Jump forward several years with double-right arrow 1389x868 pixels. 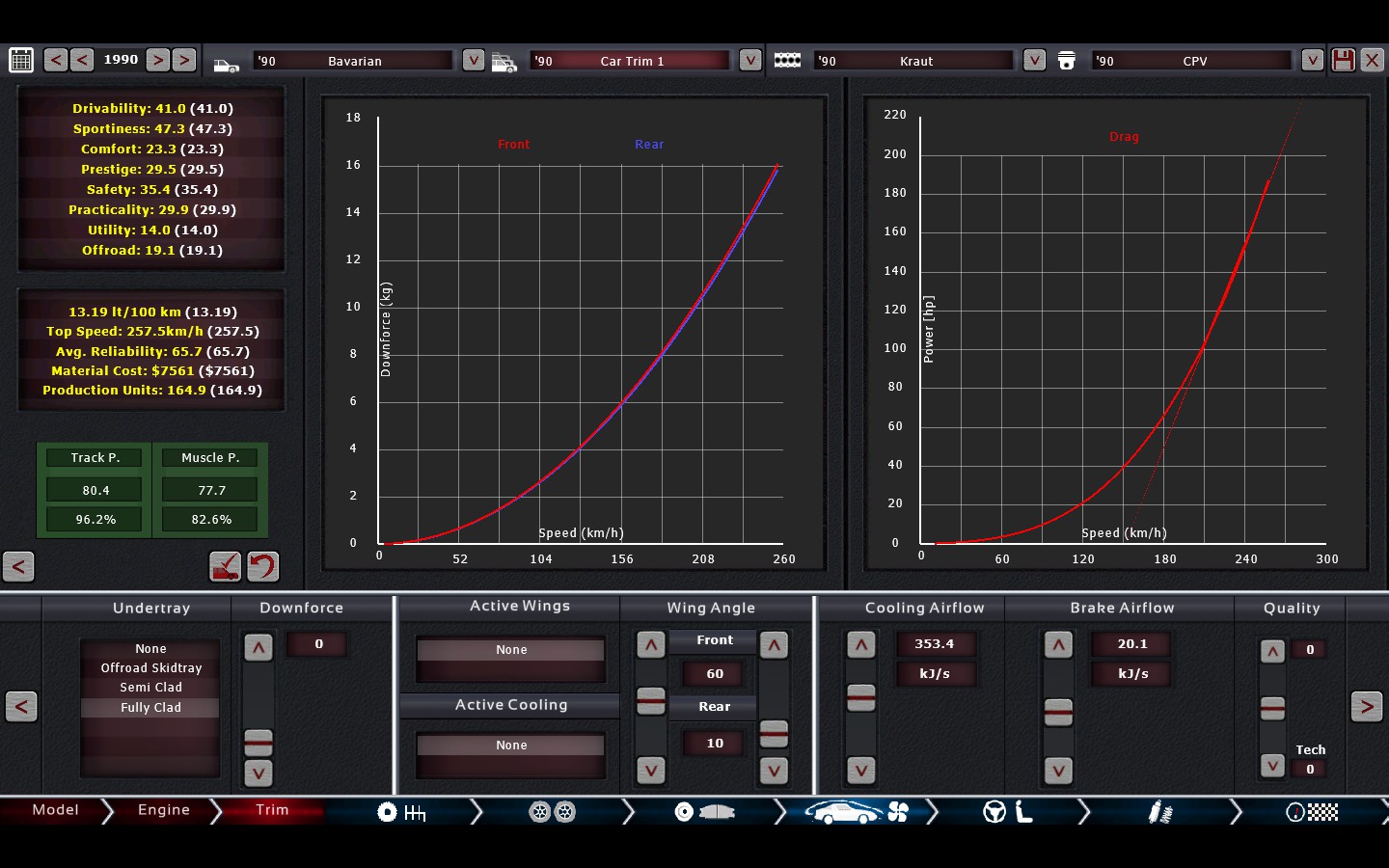coord(184,60)
